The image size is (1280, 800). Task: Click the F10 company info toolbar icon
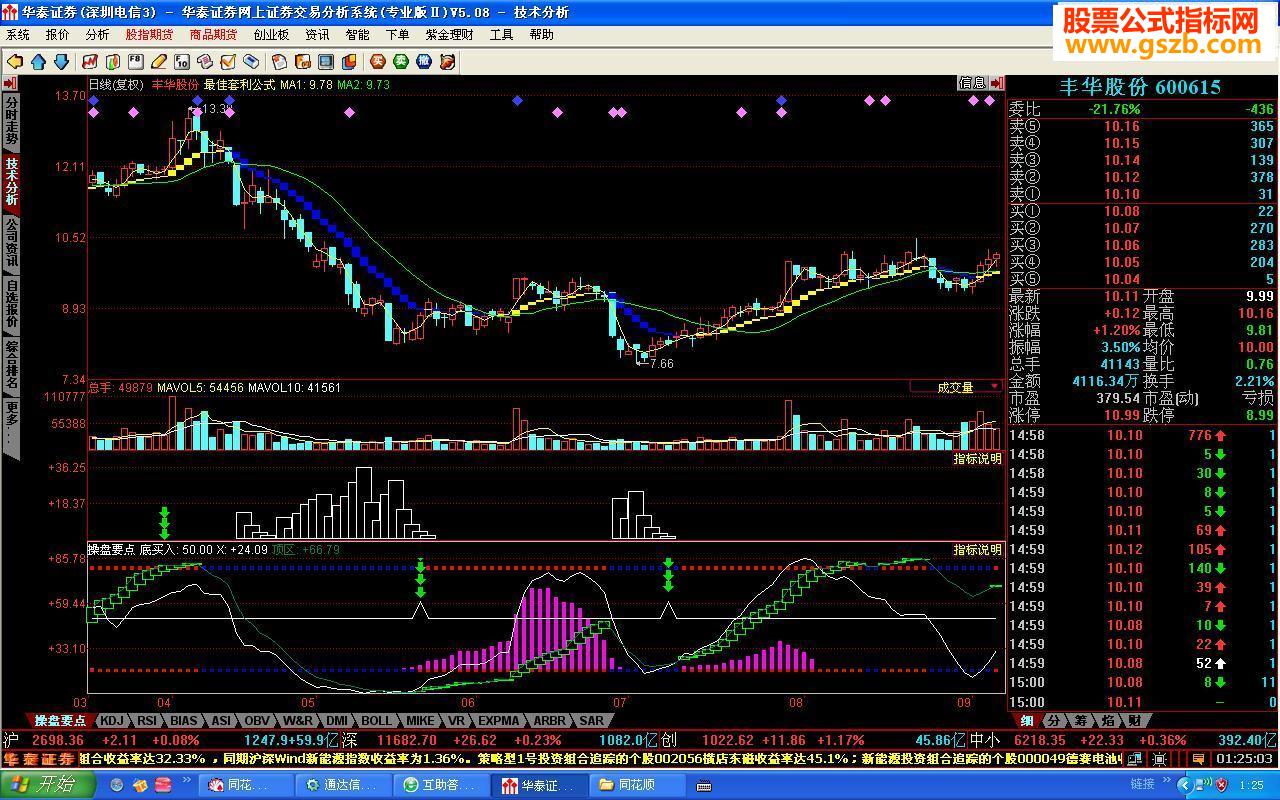click(x=182, y=62)
